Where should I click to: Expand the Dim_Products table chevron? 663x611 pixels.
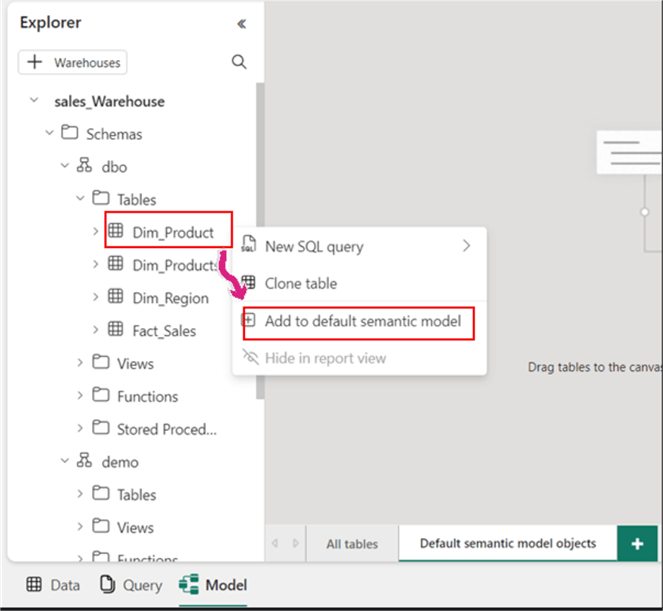96,264
